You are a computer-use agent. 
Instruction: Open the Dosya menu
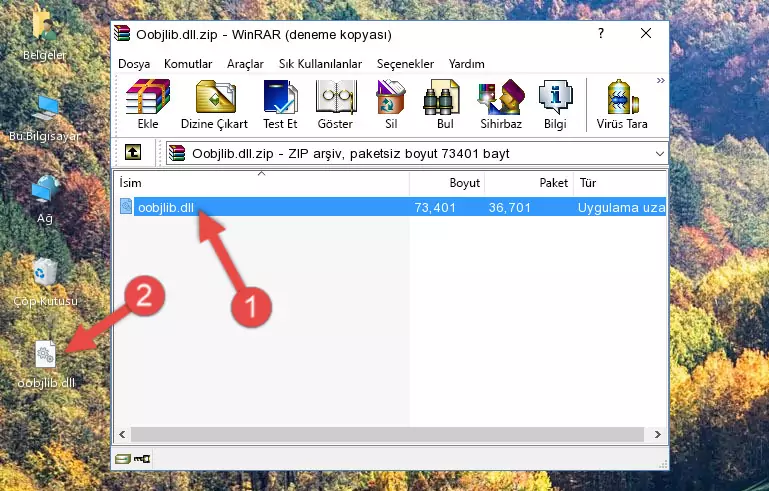coord(134,64)
